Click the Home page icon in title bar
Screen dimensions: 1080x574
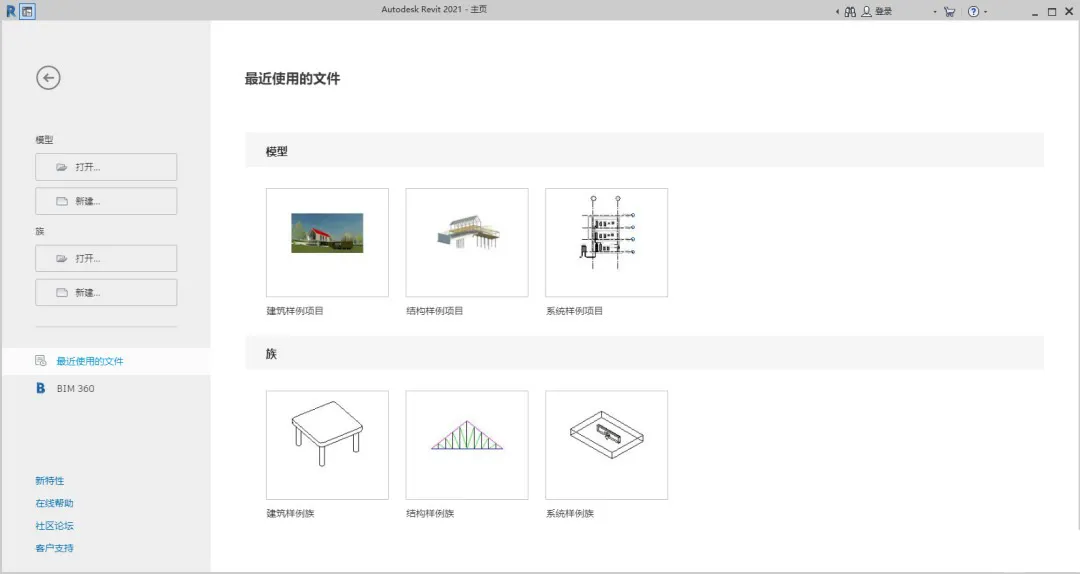[28, 11]
